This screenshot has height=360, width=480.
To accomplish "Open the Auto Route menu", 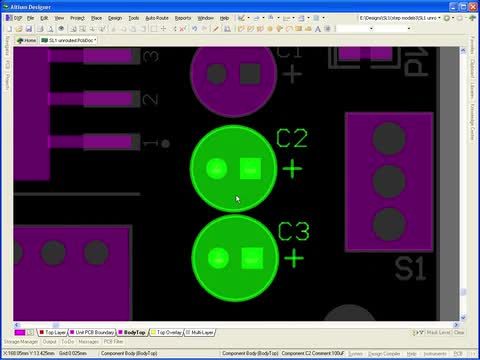I will click(x=157, y=18).
